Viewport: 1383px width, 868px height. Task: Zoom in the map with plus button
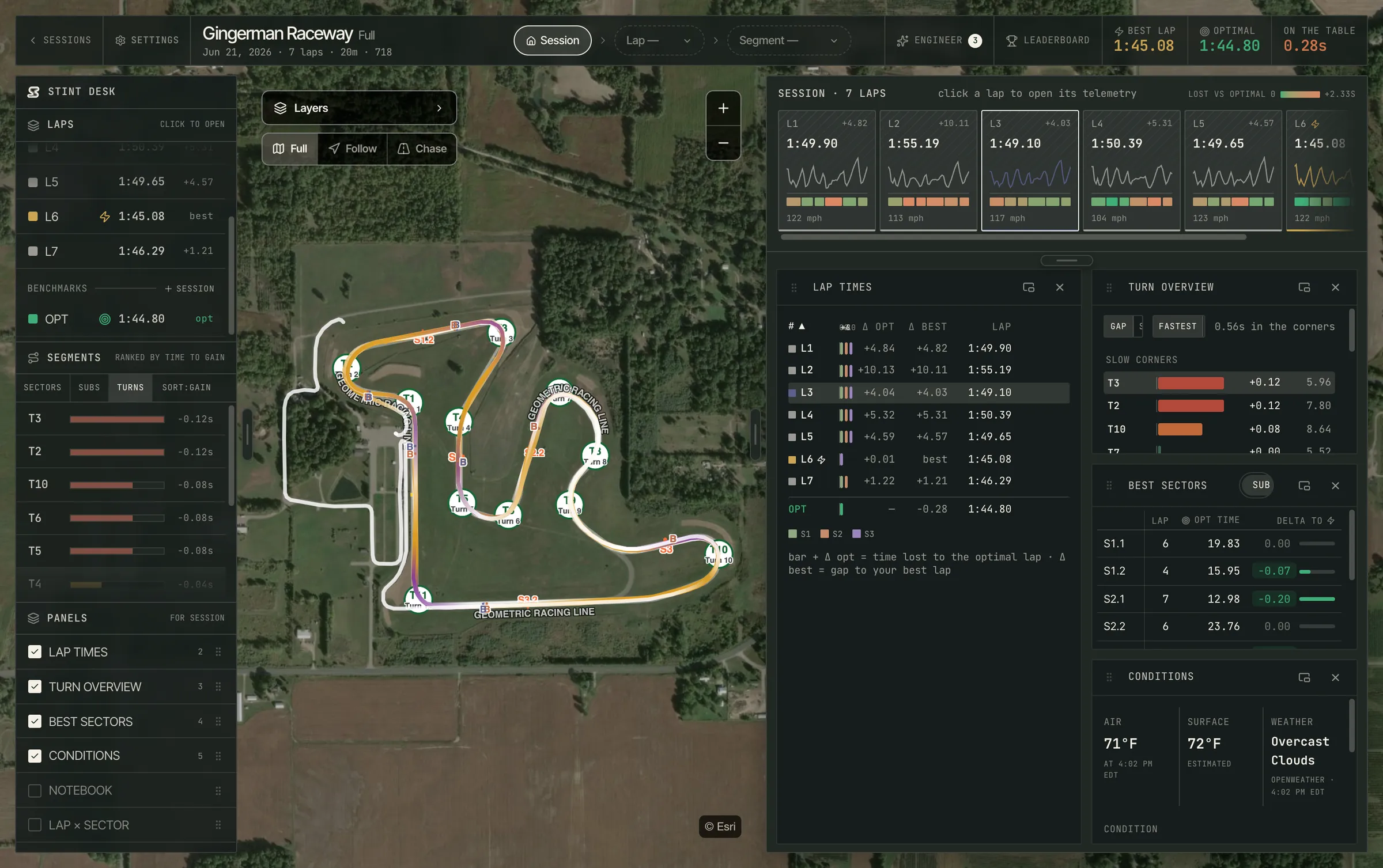pos(723,108)
